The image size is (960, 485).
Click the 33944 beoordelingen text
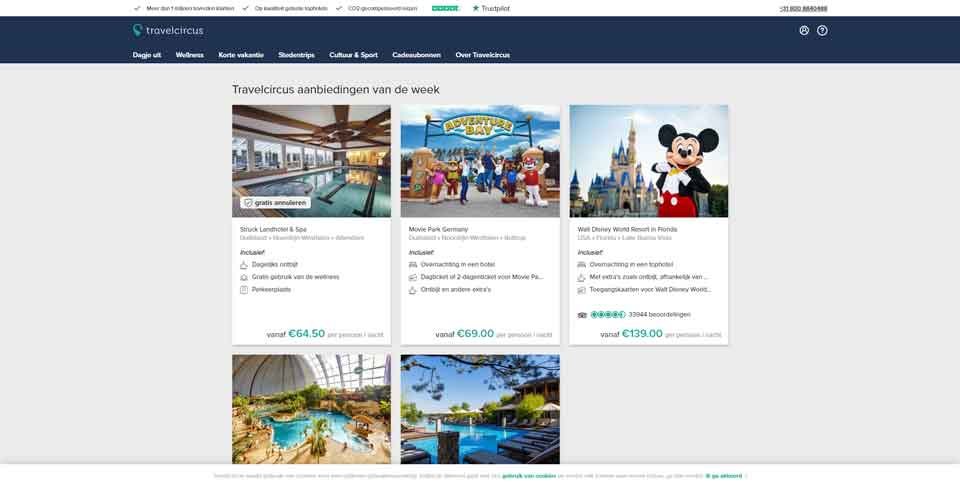pyautogui.click(x=659, y=315)
